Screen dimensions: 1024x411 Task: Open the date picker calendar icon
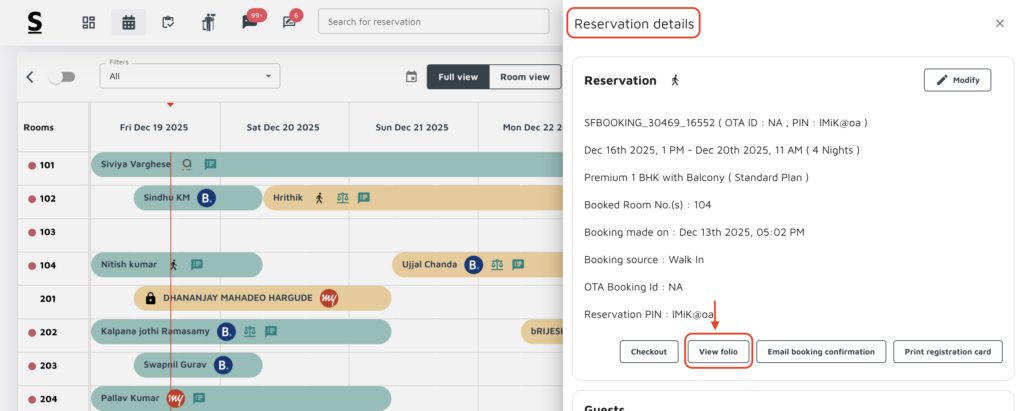coord(411,77)
